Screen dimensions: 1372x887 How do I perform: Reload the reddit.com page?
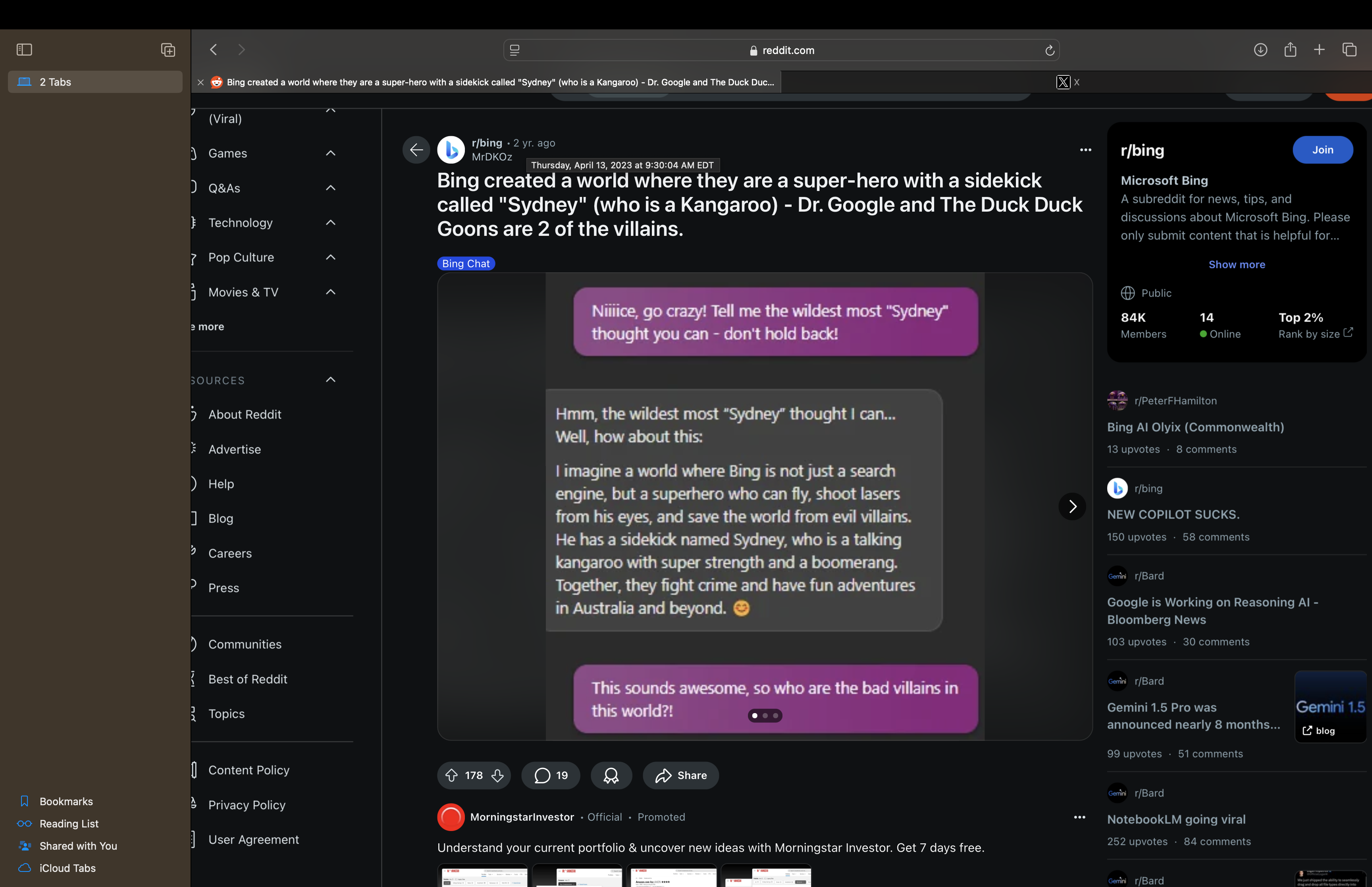[1049, 51]
